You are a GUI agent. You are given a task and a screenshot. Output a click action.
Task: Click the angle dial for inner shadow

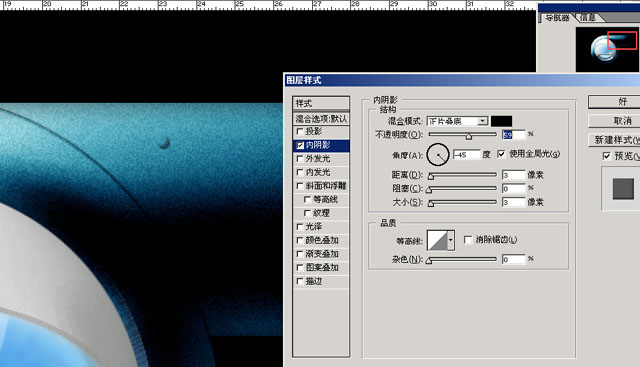coord(438,155)
